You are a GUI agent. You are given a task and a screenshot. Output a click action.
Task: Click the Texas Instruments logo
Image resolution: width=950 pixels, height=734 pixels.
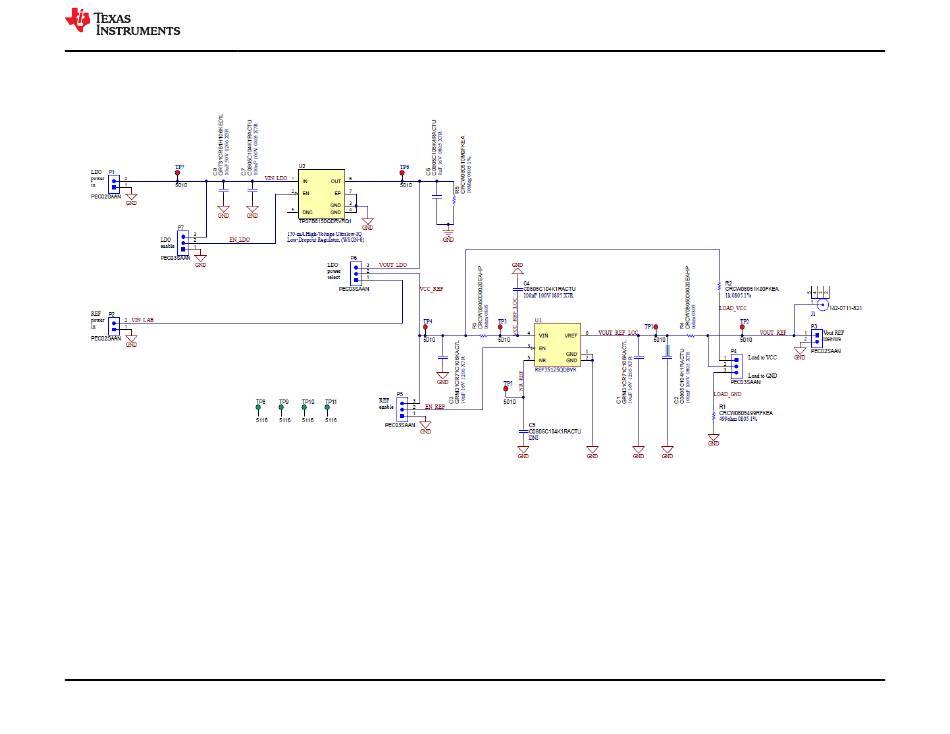point(123,21)
